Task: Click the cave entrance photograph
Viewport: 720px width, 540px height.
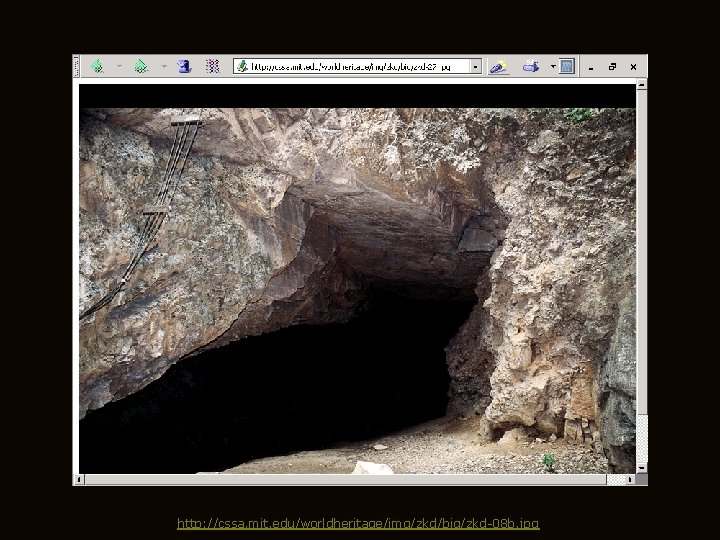Action: point(357,290)
